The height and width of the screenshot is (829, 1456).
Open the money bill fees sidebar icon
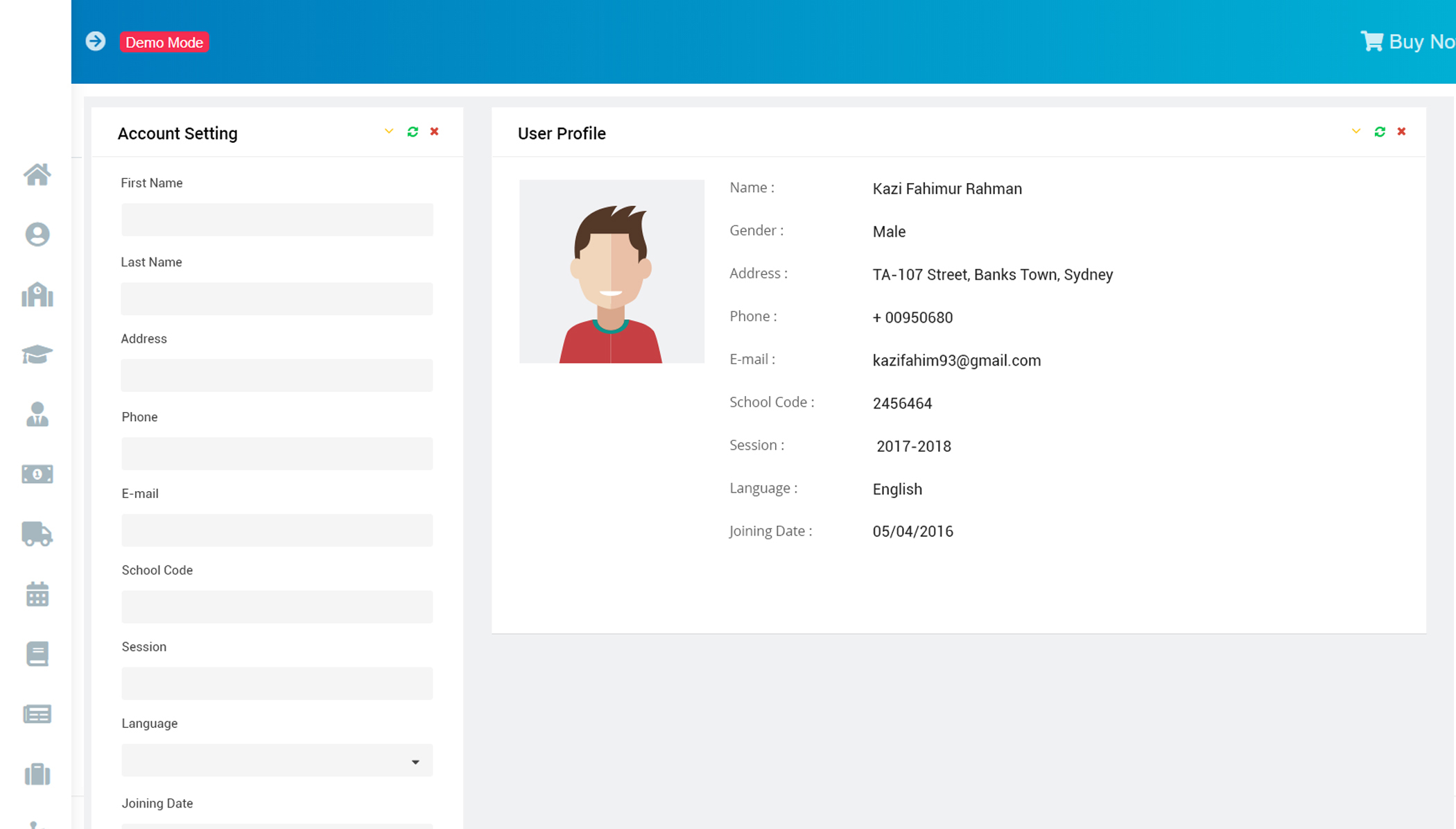click(37, 474)
